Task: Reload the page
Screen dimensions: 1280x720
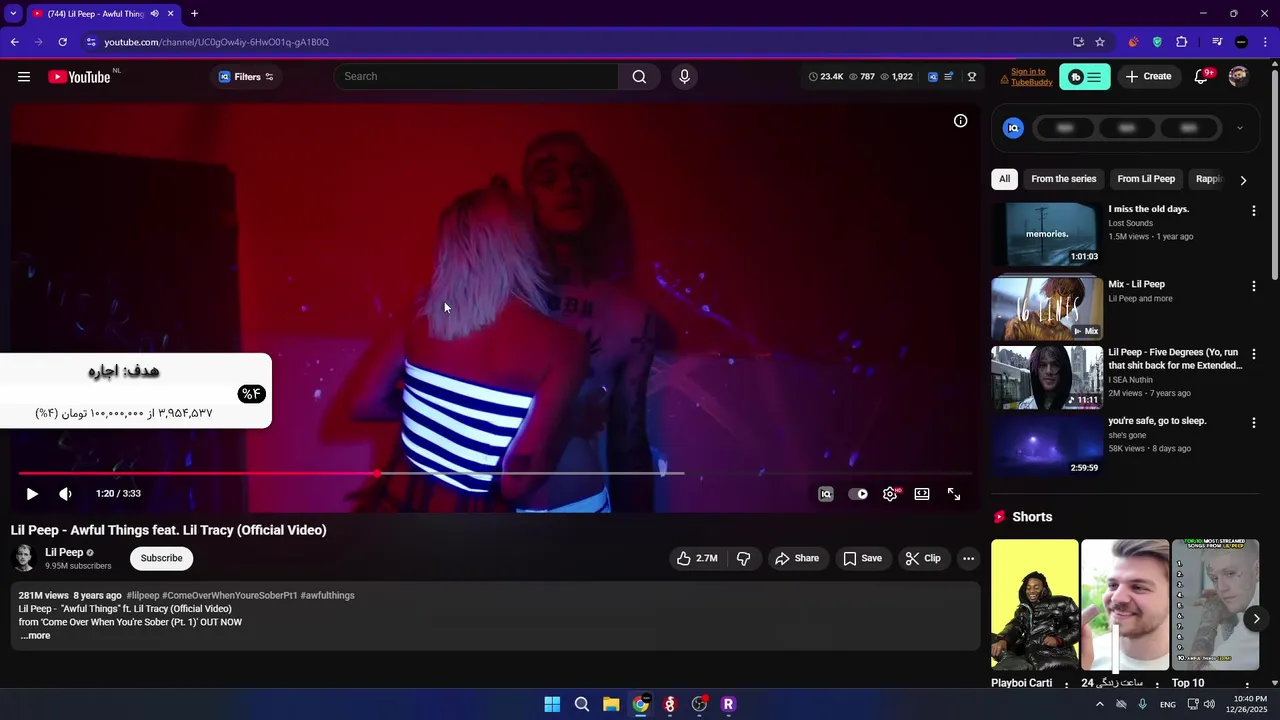Action: (62, 42)
